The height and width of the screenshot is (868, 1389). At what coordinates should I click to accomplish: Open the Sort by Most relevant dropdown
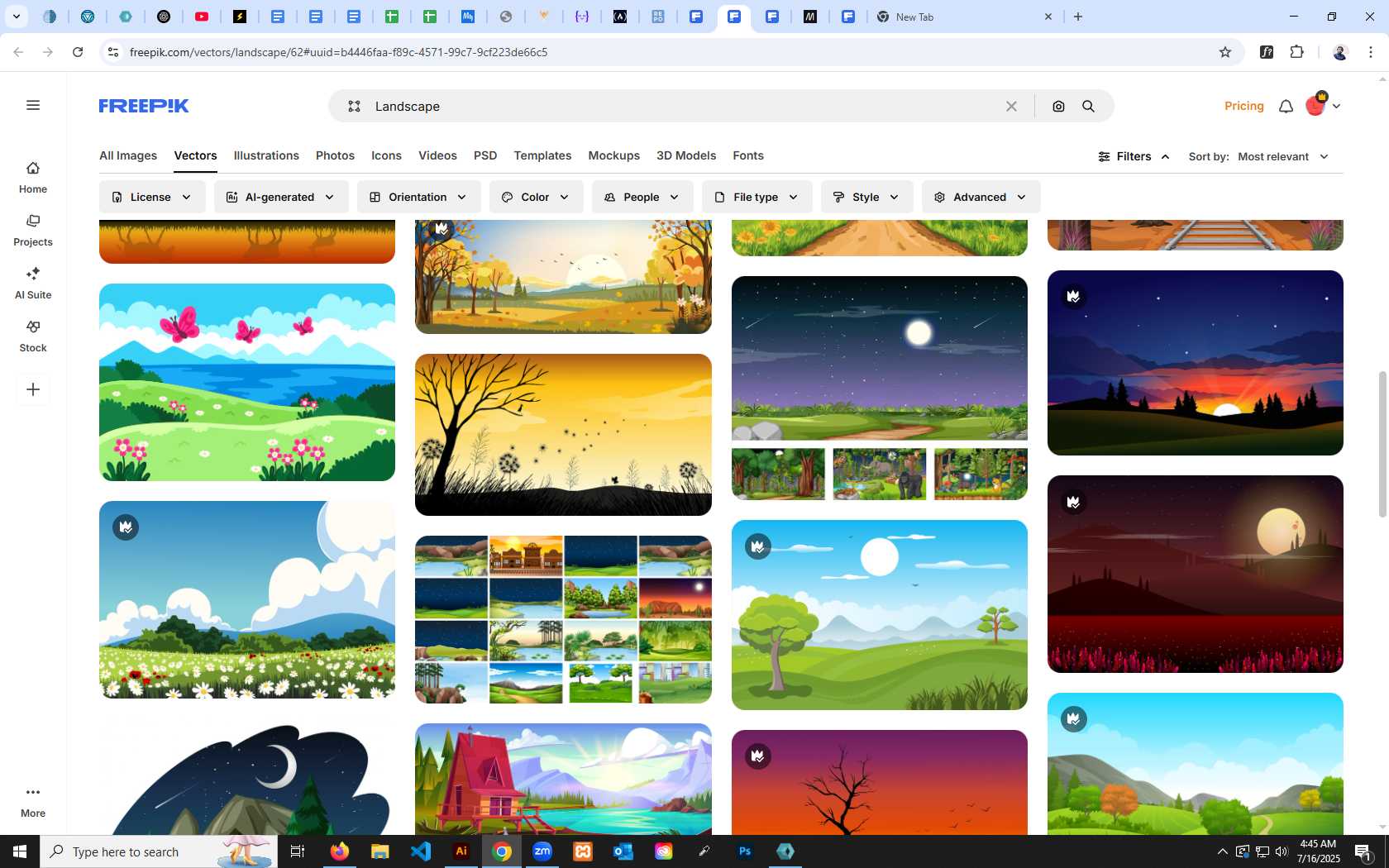[1283, 156]
